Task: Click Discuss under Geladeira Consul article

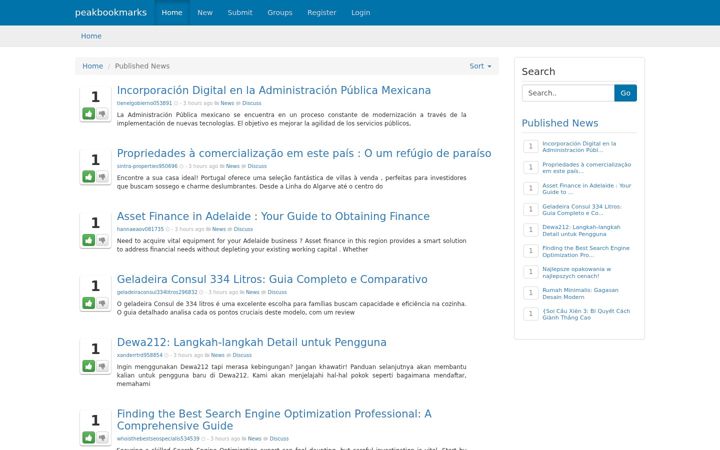Action: (277, 292)
